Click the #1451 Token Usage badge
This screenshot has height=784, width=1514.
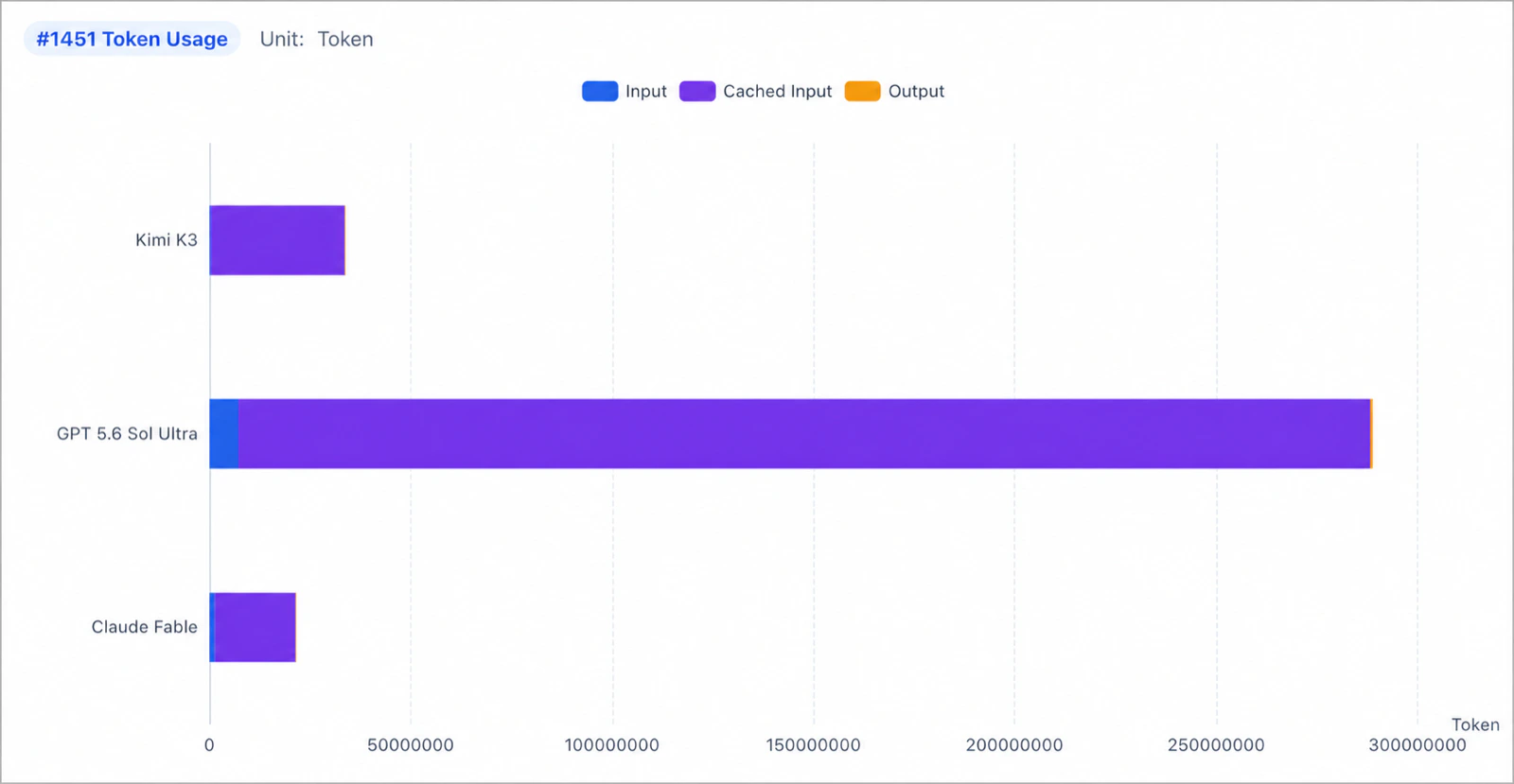tap(132, 39)
